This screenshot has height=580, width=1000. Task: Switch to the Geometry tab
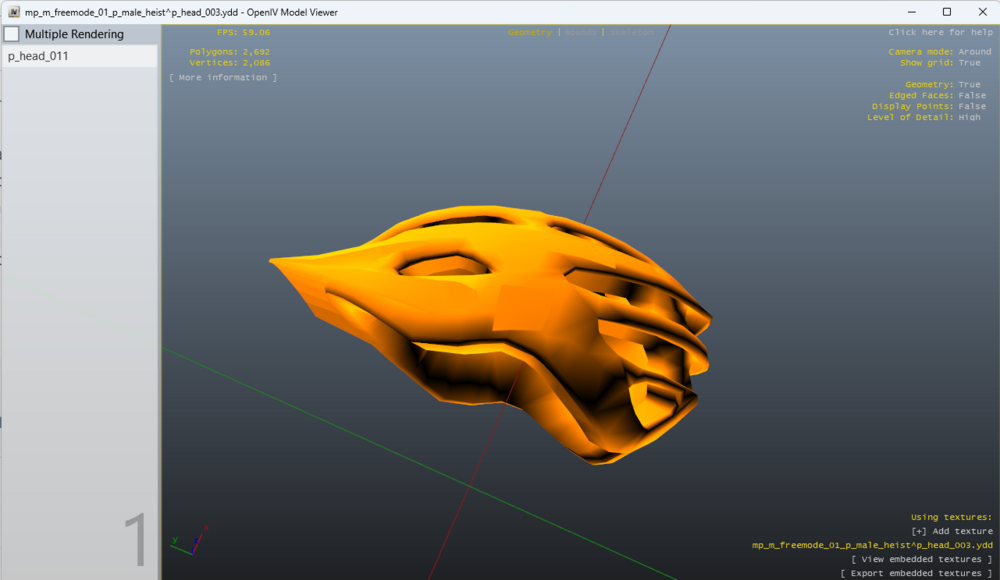pos(529,33)
